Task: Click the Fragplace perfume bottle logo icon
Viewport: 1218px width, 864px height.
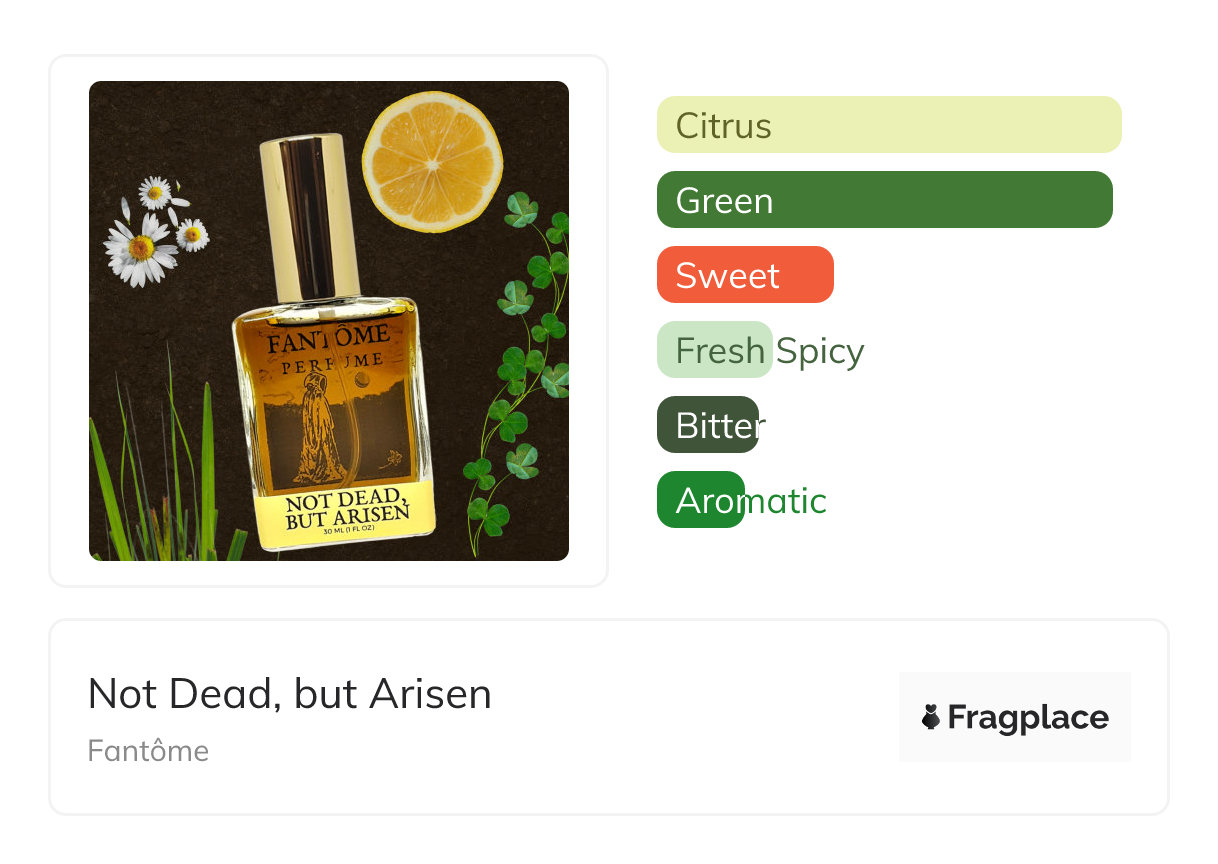Action: tap(931, 717)
